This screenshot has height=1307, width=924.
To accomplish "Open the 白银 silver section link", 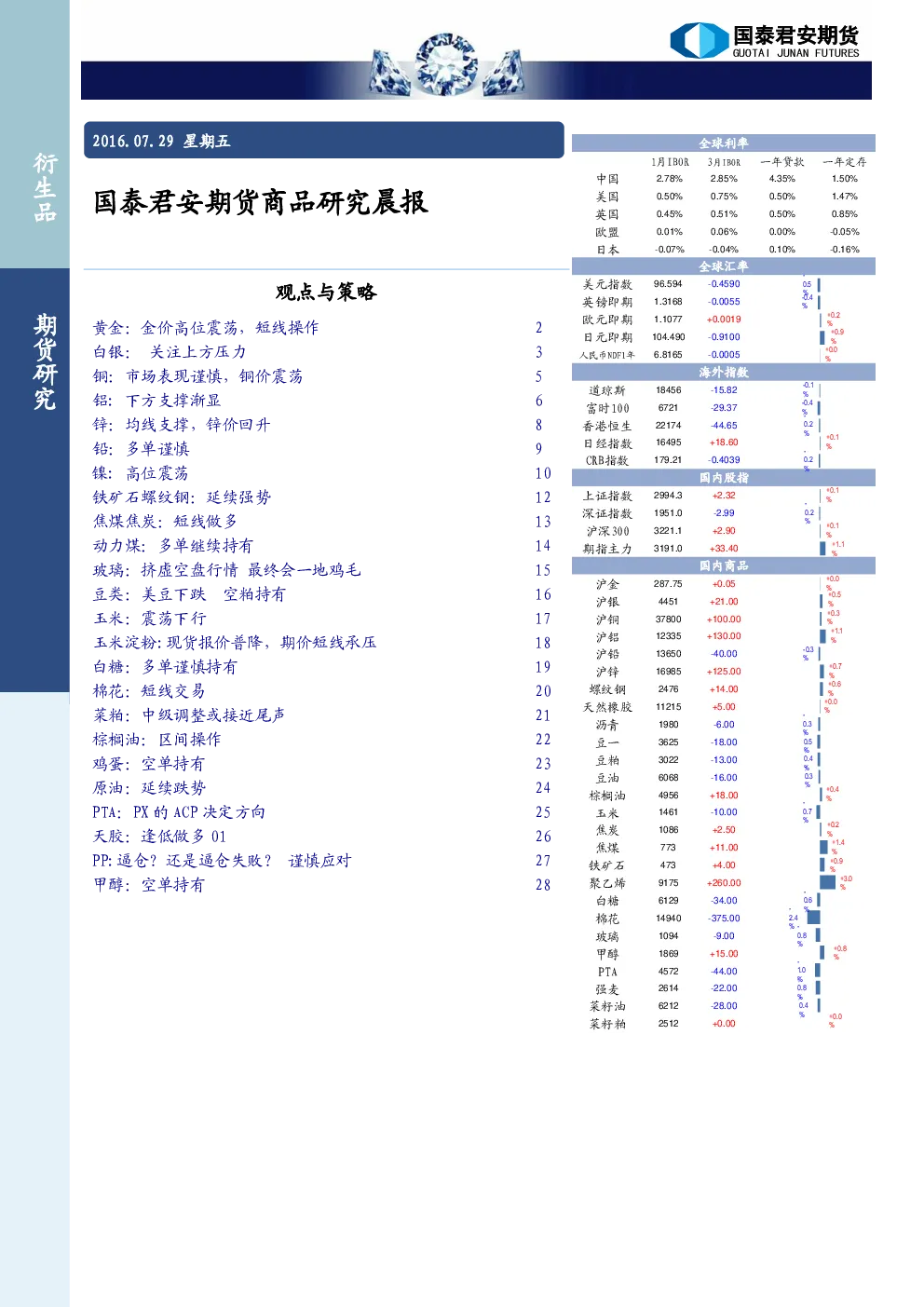I will [170, 352].
